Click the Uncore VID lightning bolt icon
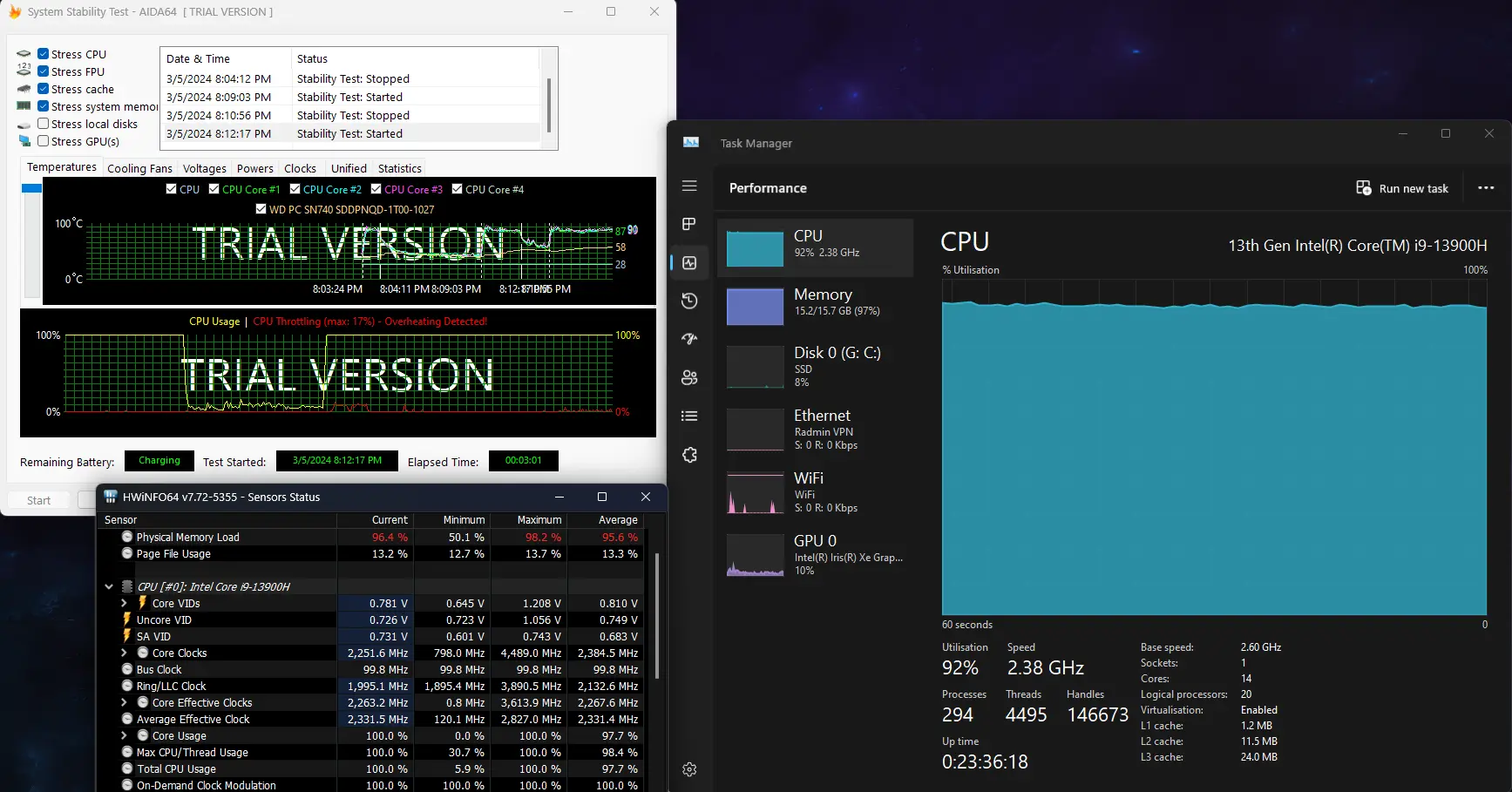Screen dimensions: 1512x792 click(126, 619)
